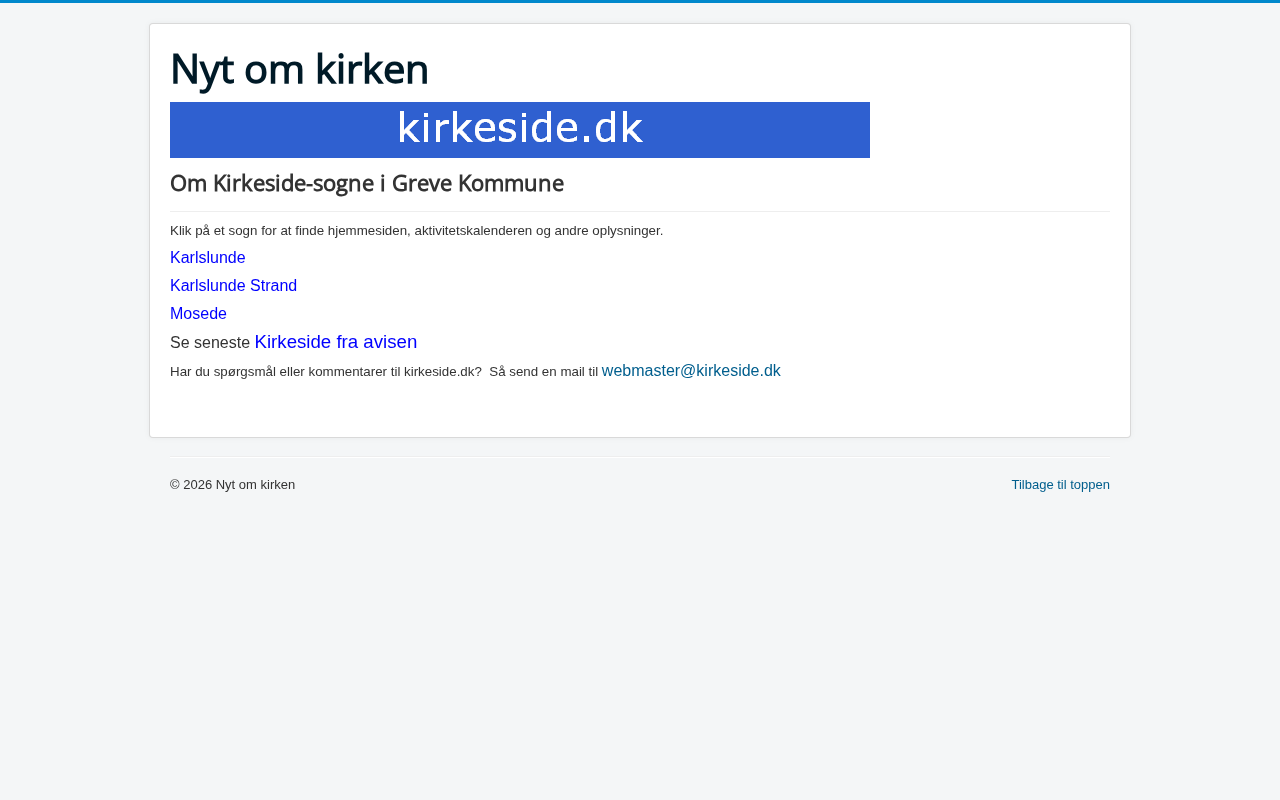The width and height of the screenshot is (1280, 800).
Task: Click the blue kirkeside.dk banner image
Action: pyautogui.click(x=520, y=130)
